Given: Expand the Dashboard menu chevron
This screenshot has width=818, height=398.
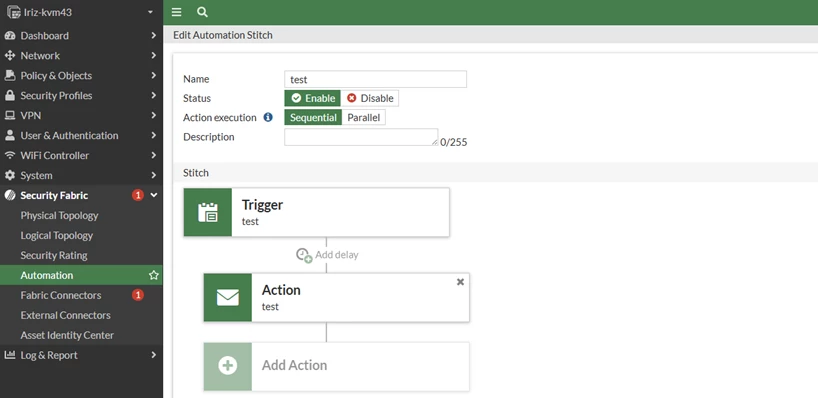Looking at the screenshot, I should (153, 35).
